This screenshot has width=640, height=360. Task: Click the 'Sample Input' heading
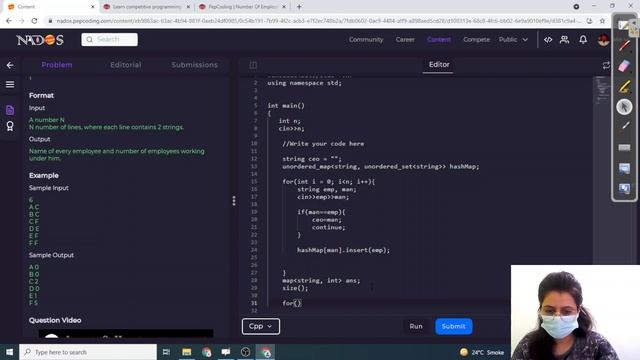49,188
